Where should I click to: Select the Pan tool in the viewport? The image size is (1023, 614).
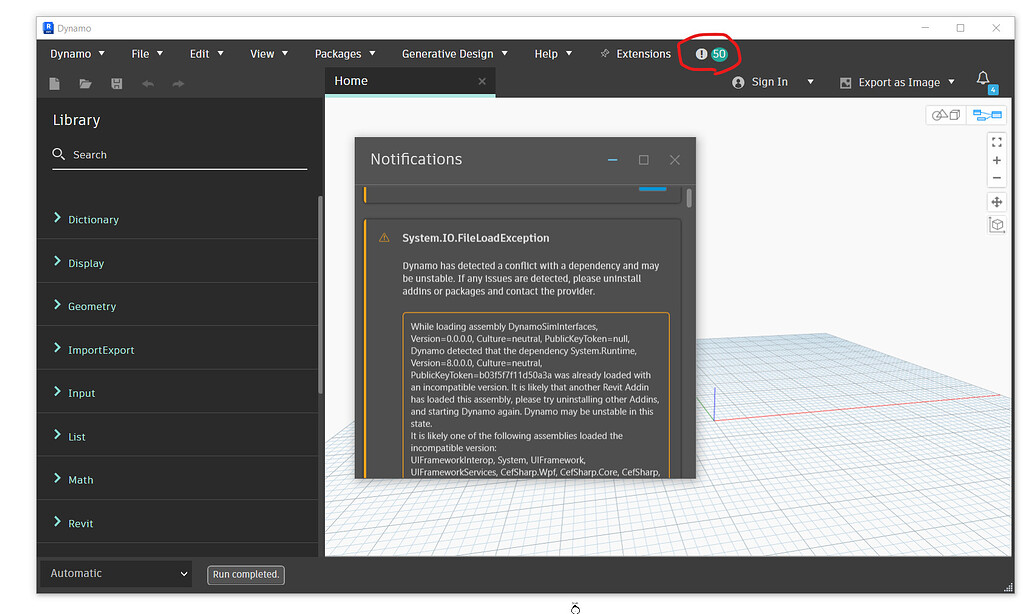tap(996, 201)
